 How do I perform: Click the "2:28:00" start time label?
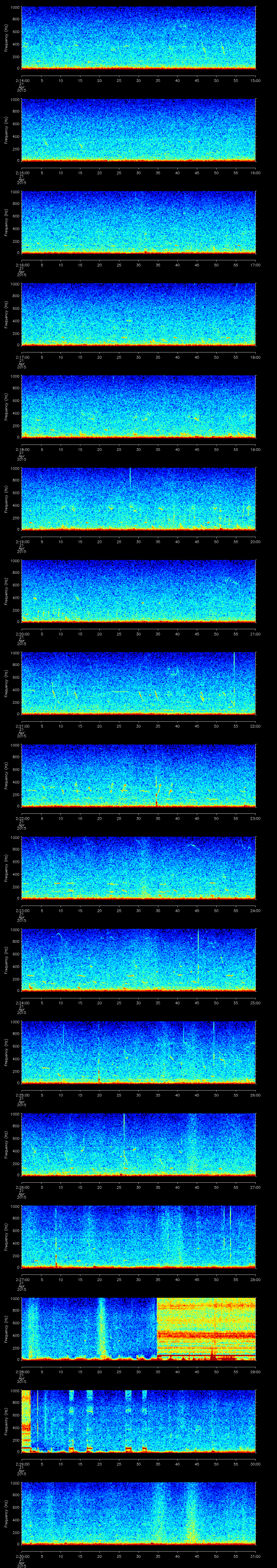tap(22, 1371)
